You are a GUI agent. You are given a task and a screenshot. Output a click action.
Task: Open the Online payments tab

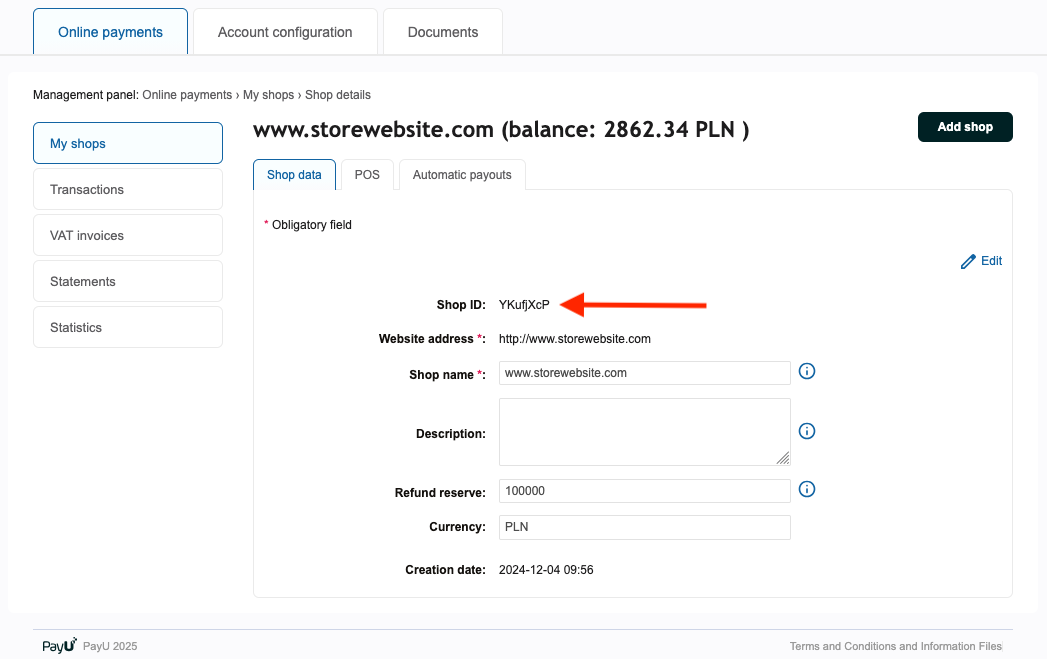click(110, 32)
